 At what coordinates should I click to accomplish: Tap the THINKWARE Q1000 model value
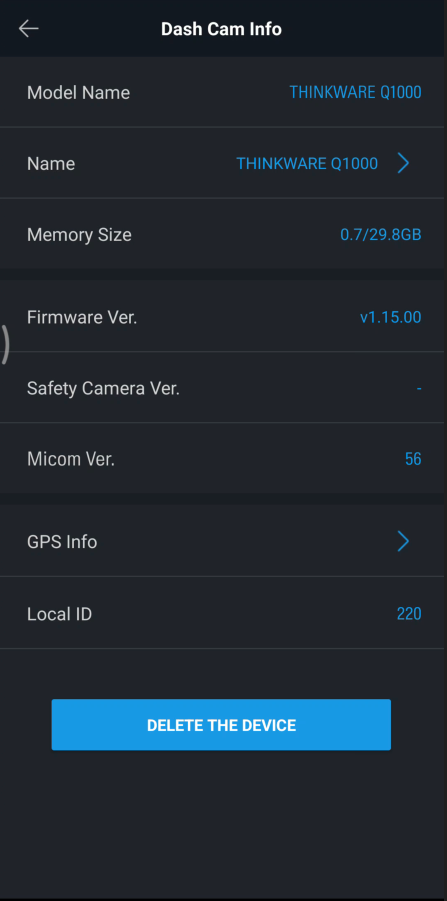click(355, 92)
